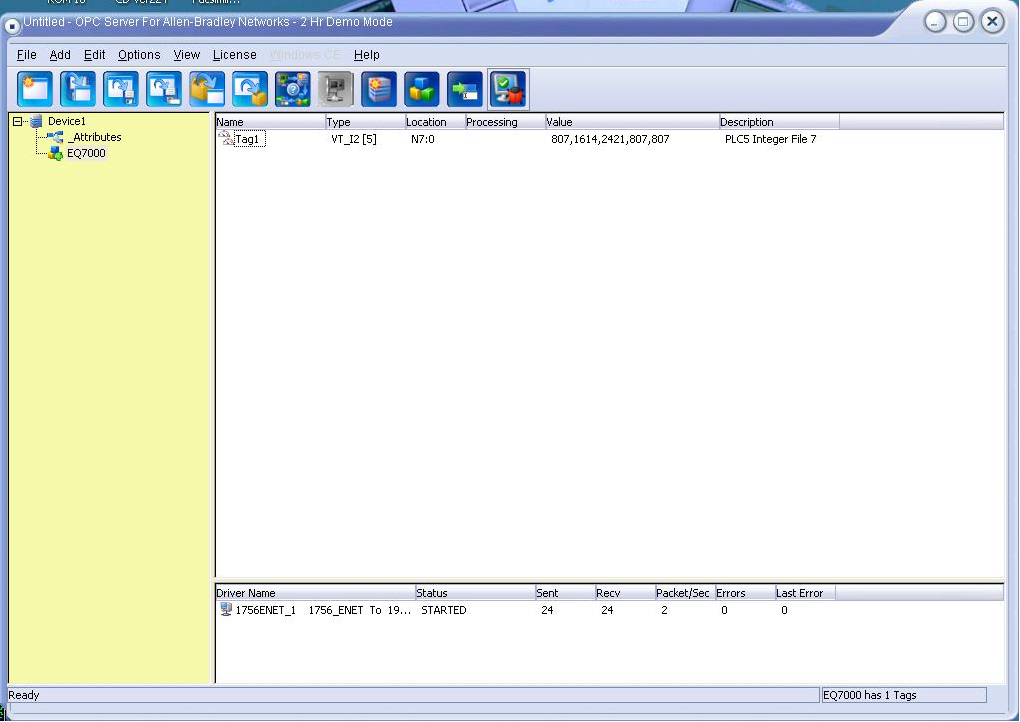Click the Ready status bar text
The image size is (1020, 722).
pyautogui.click(x=24, y=695)
